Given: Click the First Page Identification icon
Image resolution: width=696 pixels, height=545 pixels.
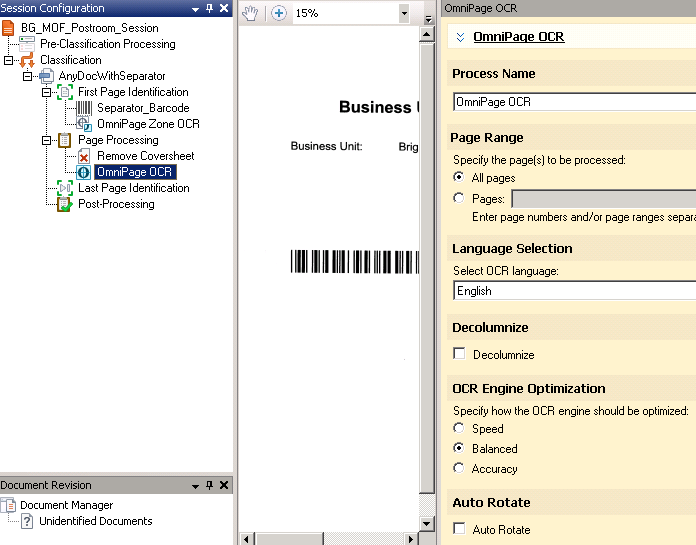Looking at the screenshot, I should (65, 92).
